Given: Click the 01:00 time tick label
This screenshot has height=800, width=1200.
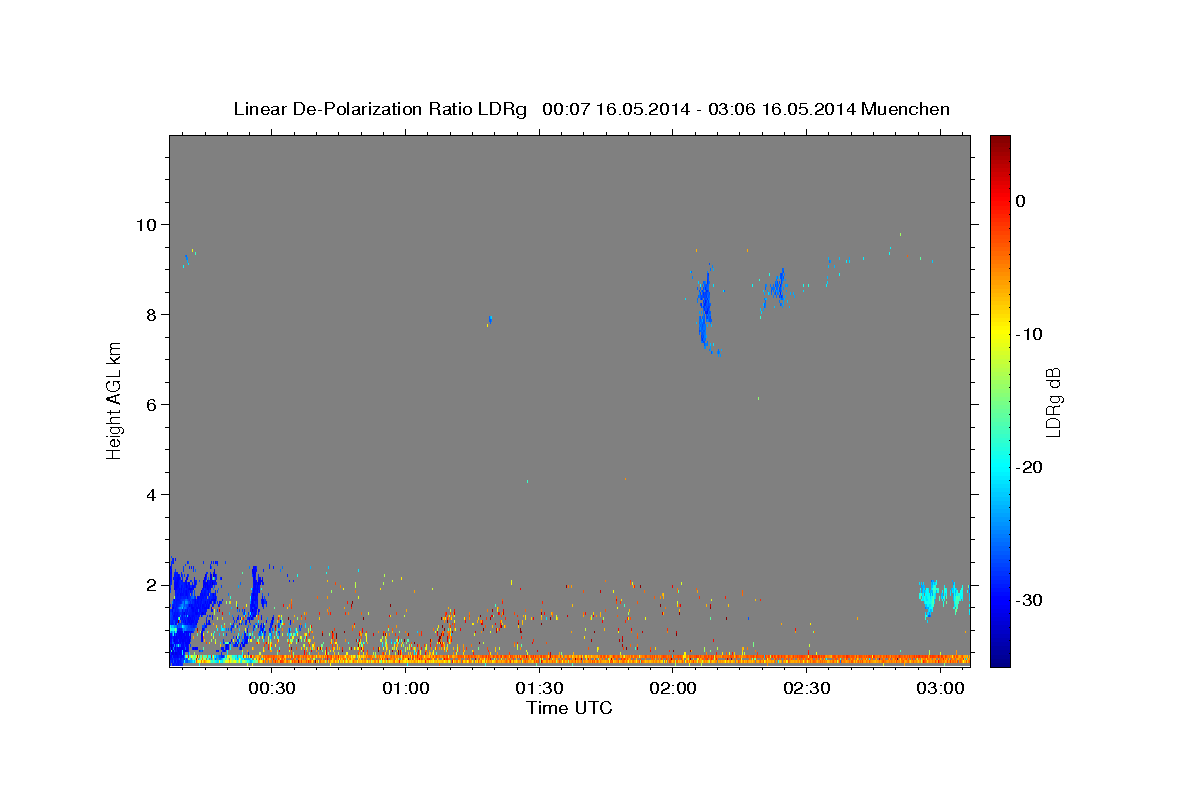Looking at the screenshot, I should [x=406, y=688].
